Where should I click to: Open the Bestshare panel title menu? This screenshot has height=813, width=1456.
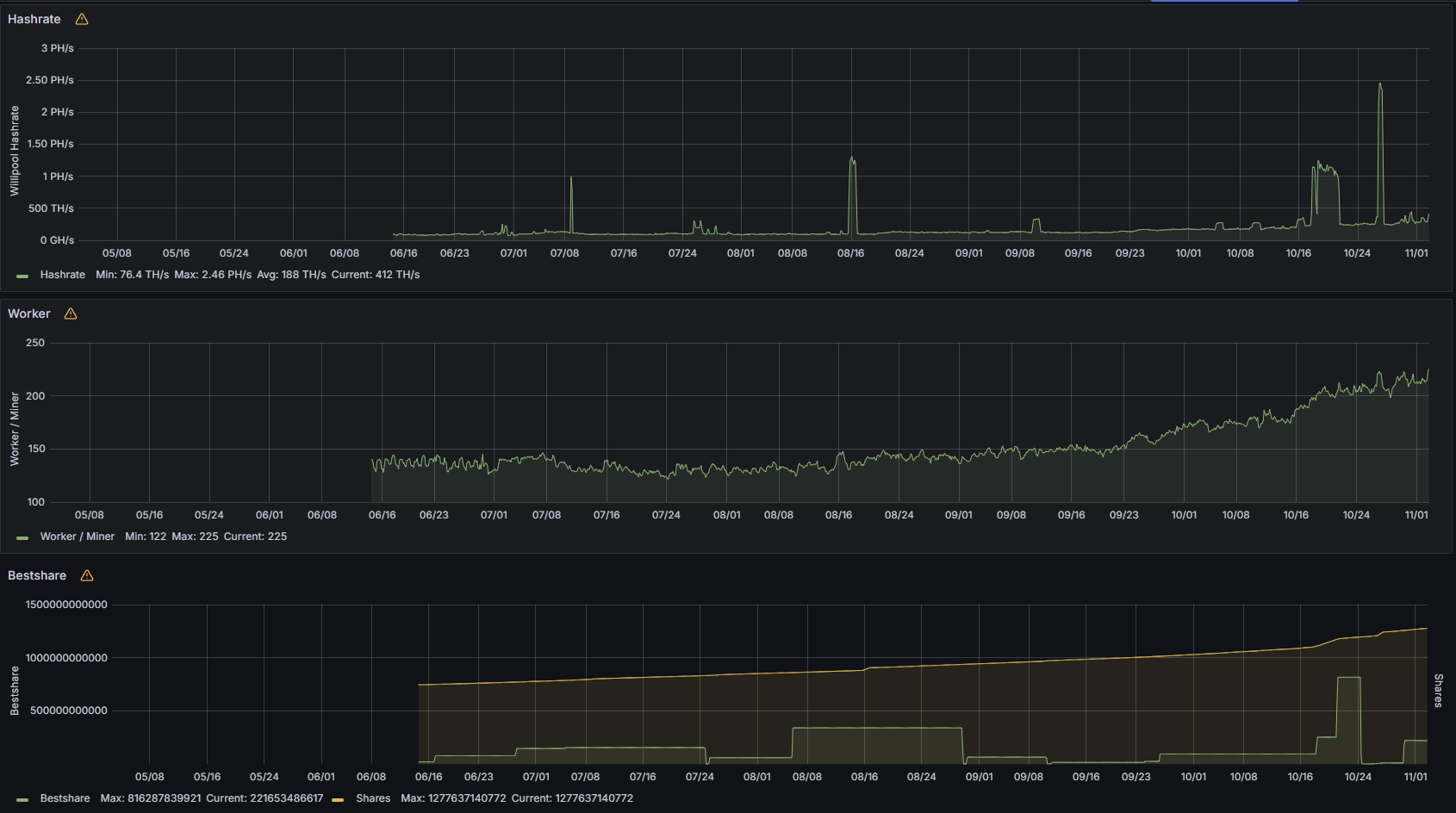[x=37, y=575]
